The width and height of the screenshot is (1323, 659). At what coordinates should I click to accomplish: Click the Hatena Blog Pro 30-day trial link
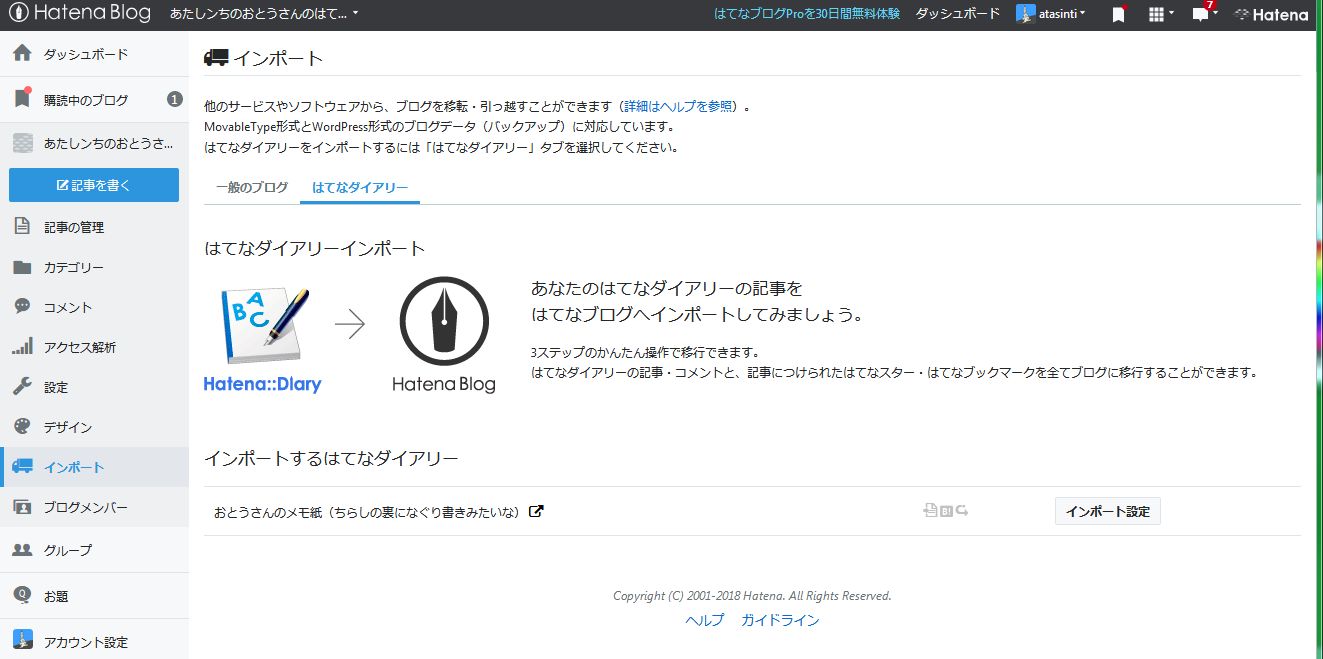pos(807,14)
